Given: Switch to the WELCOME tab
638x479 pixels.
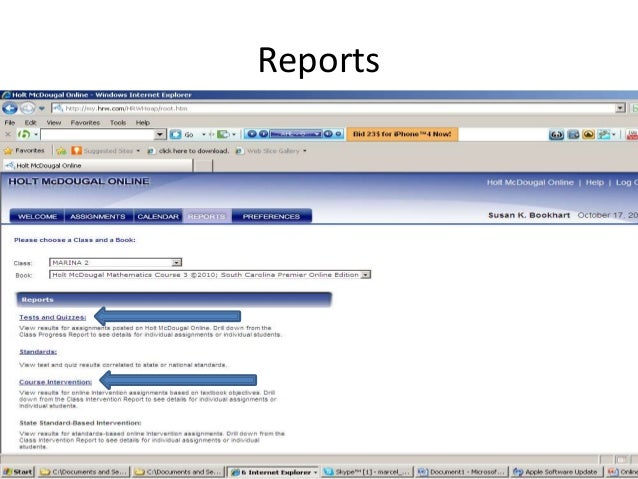Looking at the screenshot, I should pyautogui.click(x=37, y=217).
